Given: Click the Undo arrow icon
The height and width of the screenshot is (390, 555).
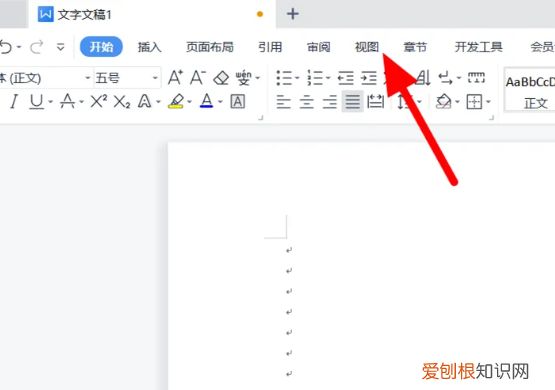Looking at the screenshot, I should (x=6, y=47).
